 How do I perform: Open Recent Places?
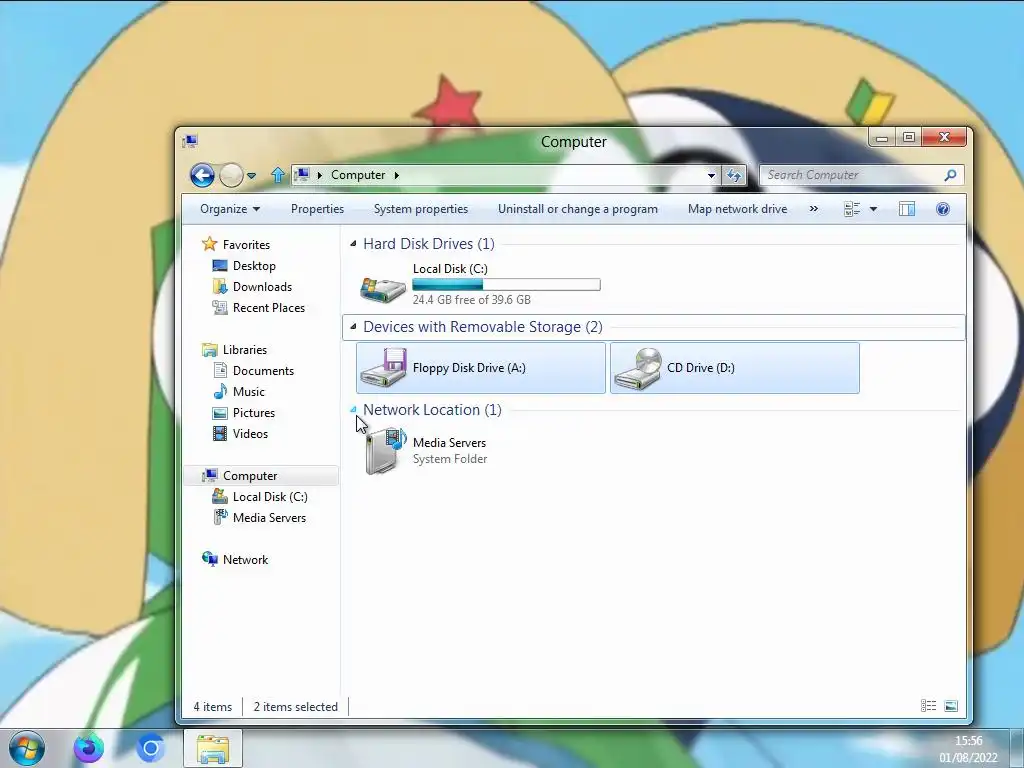268,308
